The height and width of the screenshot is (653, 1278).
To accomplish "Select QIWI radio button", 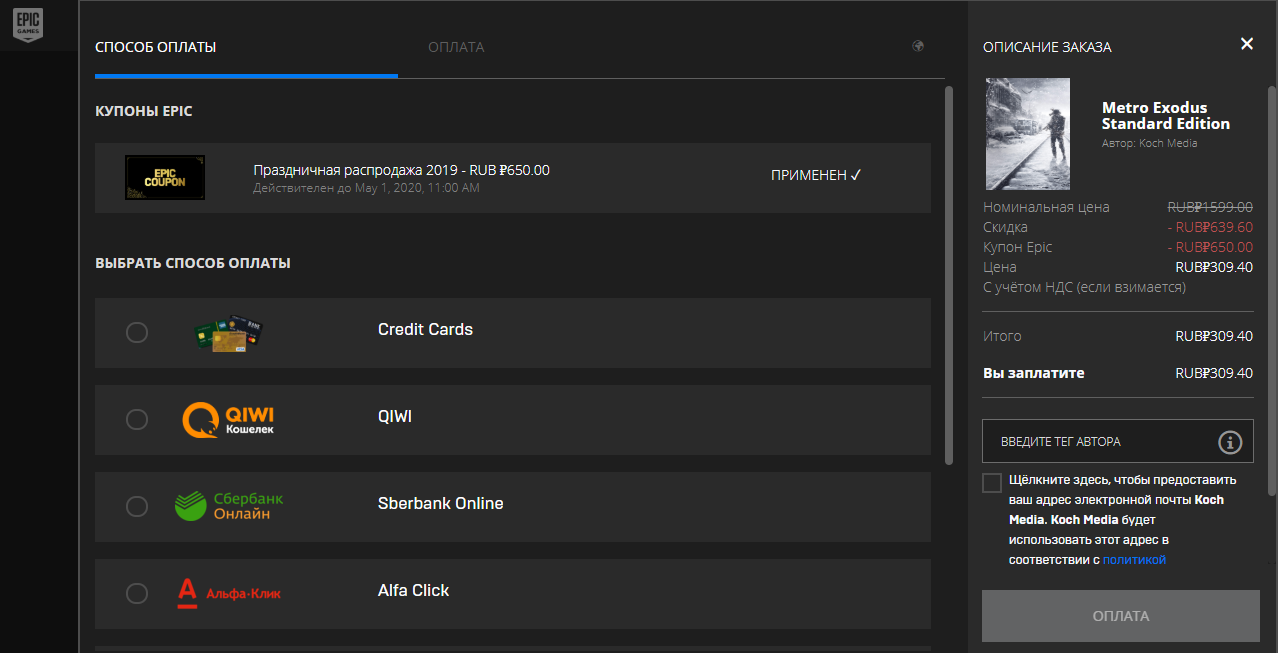I will [137, 419].
